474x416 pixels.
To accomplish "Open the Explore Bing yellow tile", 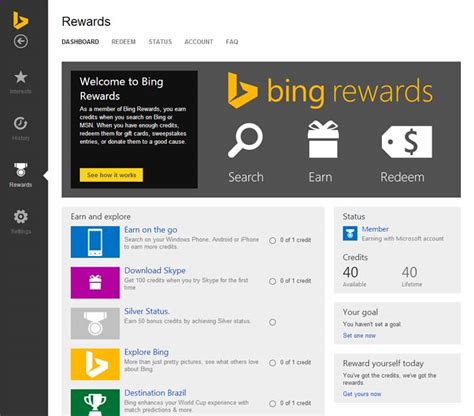I will (95, 364).
